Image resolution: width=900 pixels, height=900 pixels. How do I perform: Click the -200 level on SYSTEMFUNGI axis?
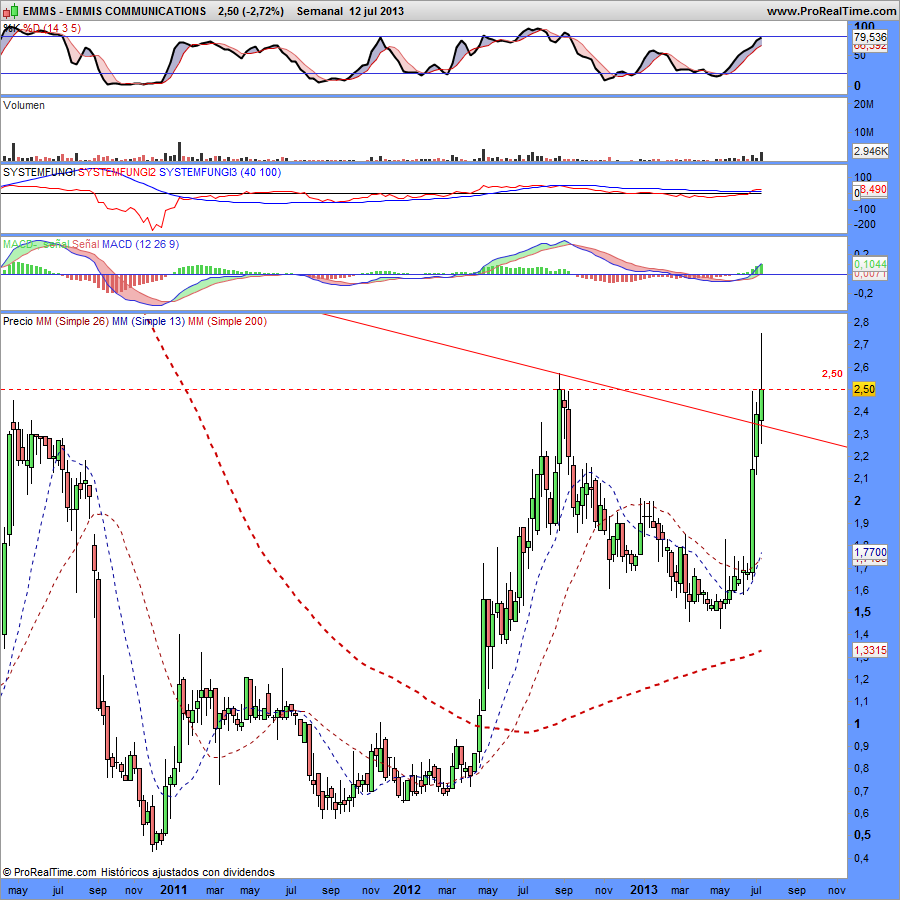click(864, 224)
